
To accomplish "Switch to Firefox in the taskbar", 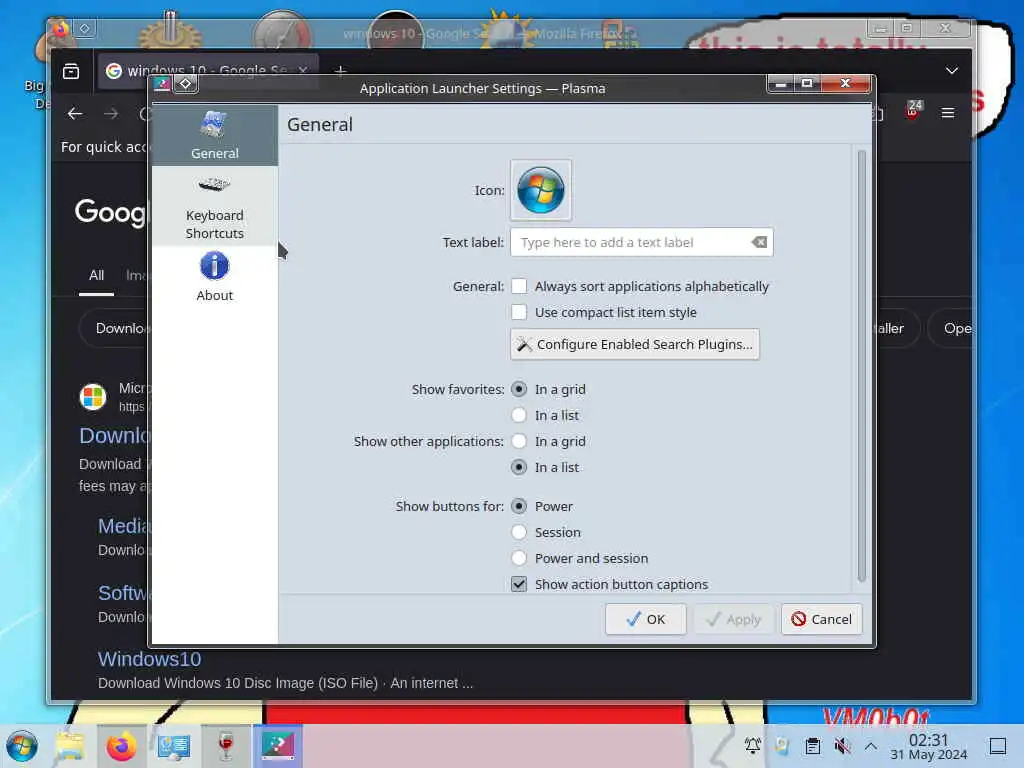I will [x=121, y=746].
